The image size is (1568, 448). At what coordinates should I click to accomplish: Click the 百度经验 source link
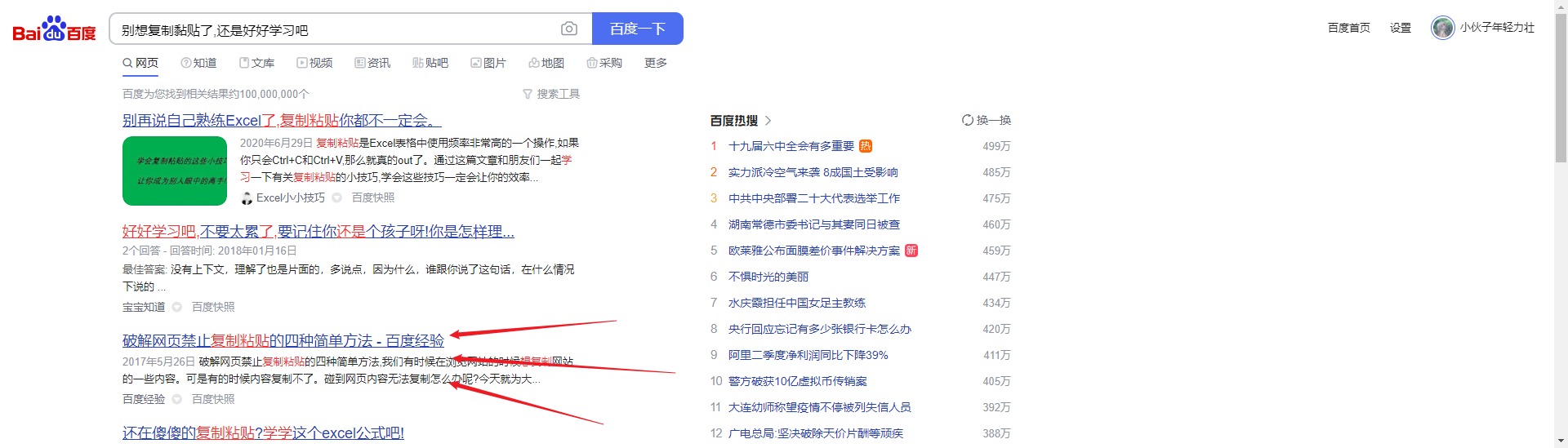(144, 399)
